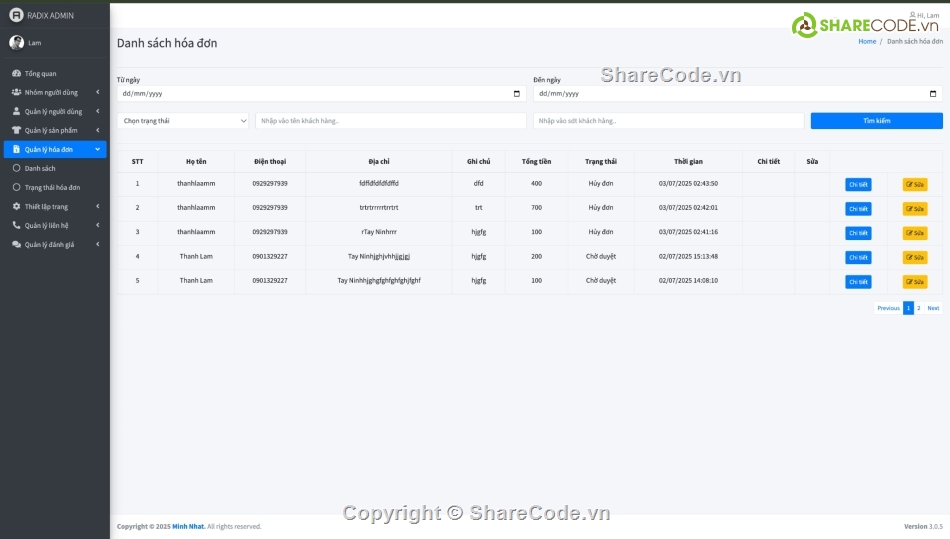The width and height of the screenshot is (950, 539).
Task: Open calendar picker for Đến ngày
Action: [933, 93]
